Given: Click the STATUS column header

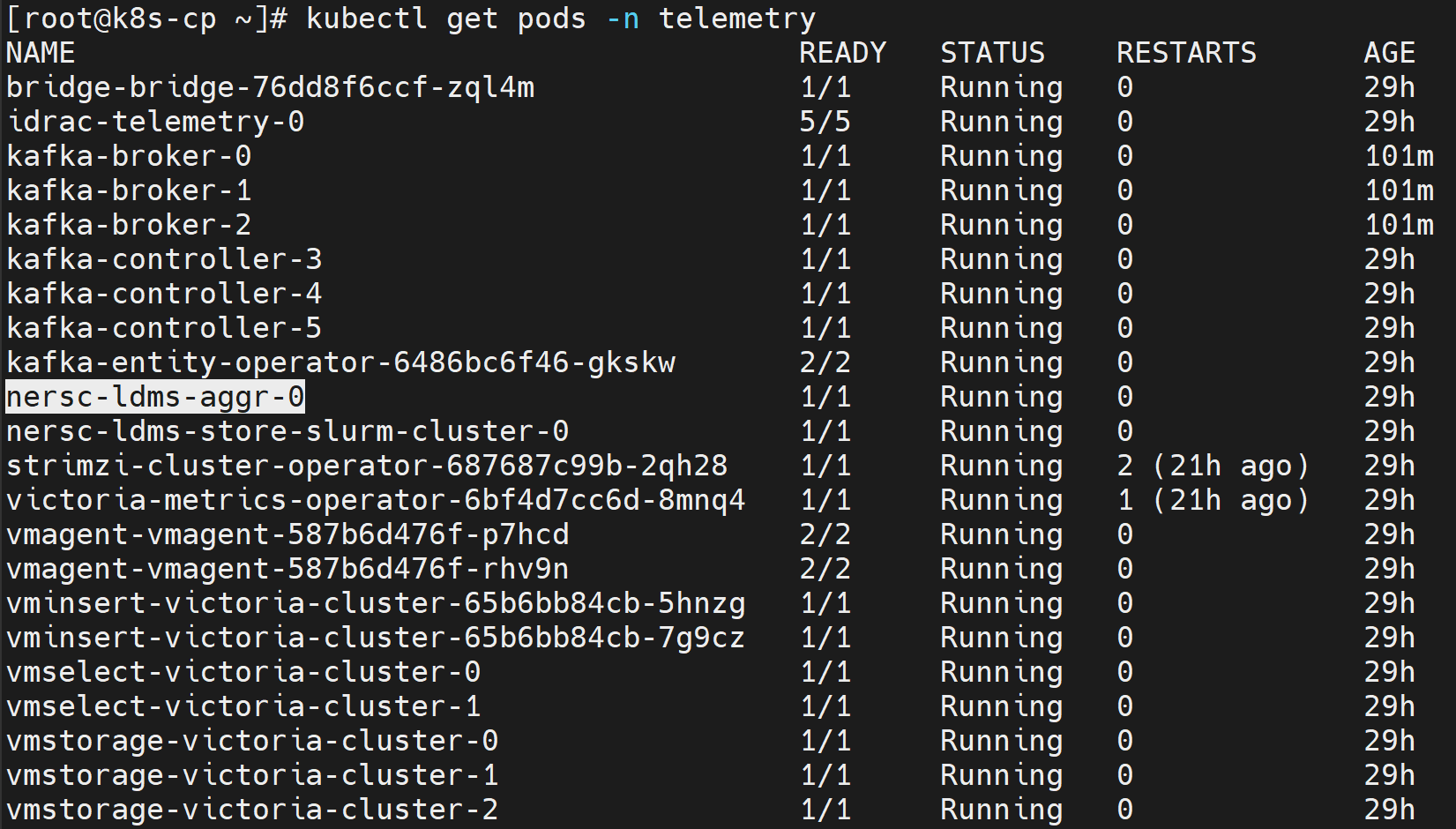Looking at the screenshot, I should click(993, 53).
